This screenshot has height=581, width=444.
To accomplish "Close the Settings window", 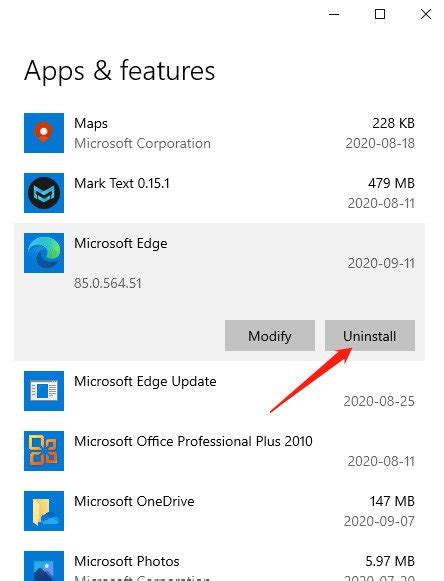I will click(426, 14).
